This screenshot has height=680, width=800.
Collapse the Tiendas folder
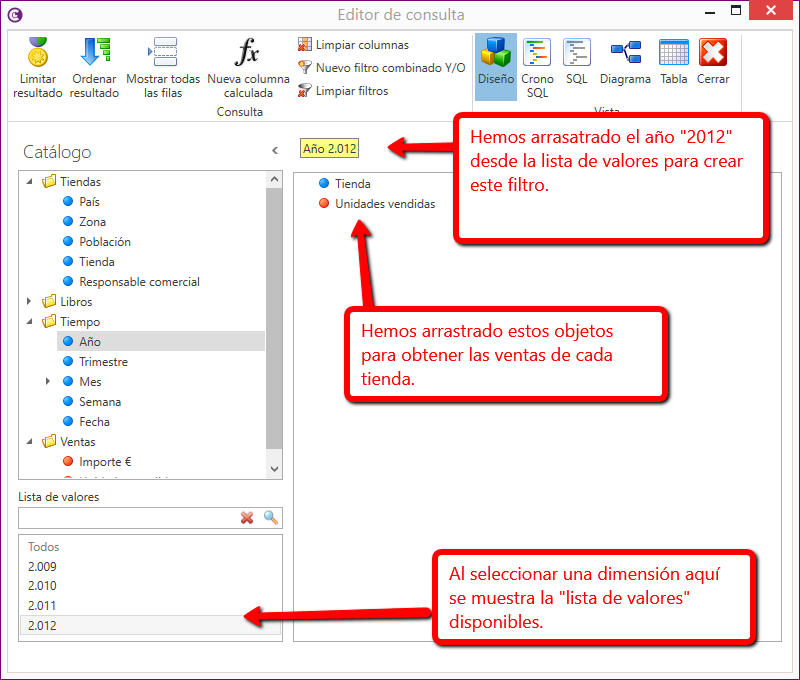point(32,182)
